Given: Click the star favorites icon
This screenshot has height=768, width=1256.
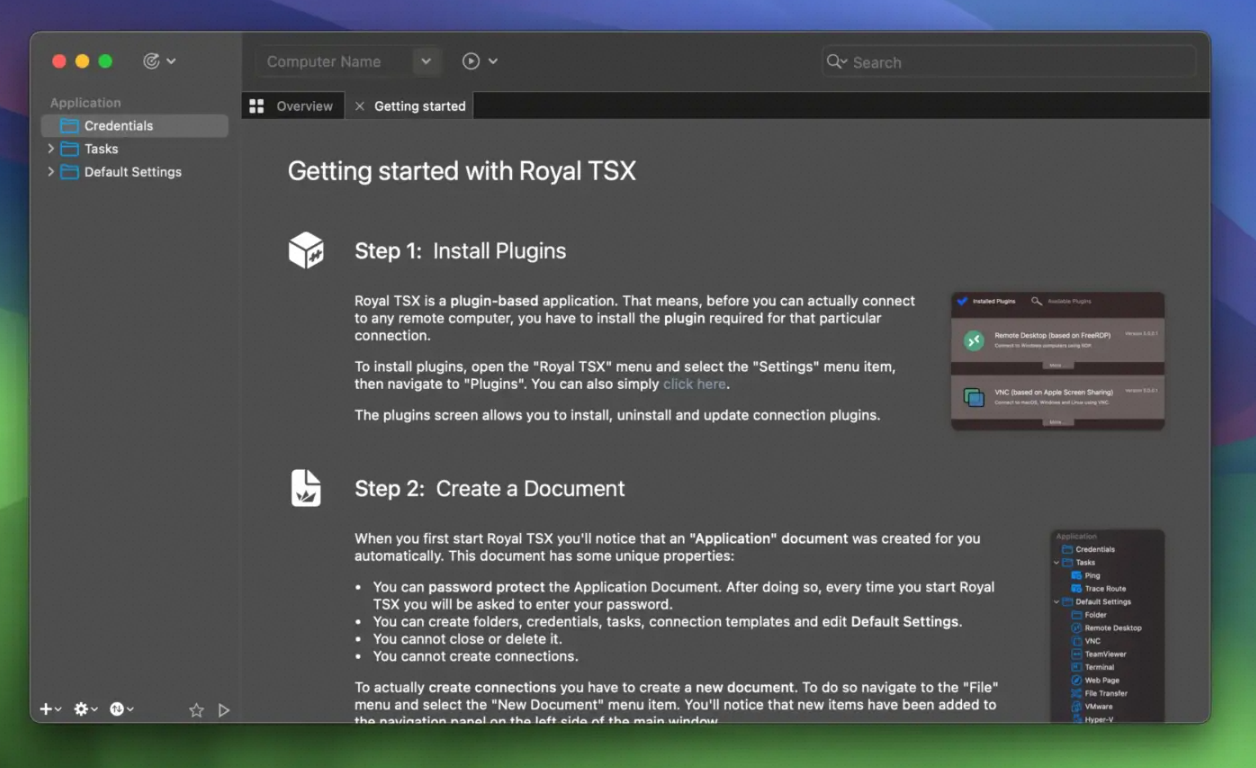Looking at the screenshot, I should [197, 710].
